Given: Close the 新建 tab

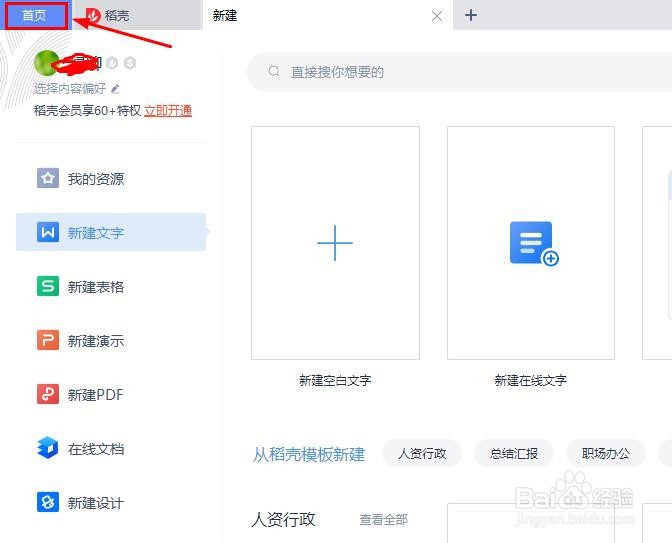Looking at the screenshot, I should tap(437, 16).
